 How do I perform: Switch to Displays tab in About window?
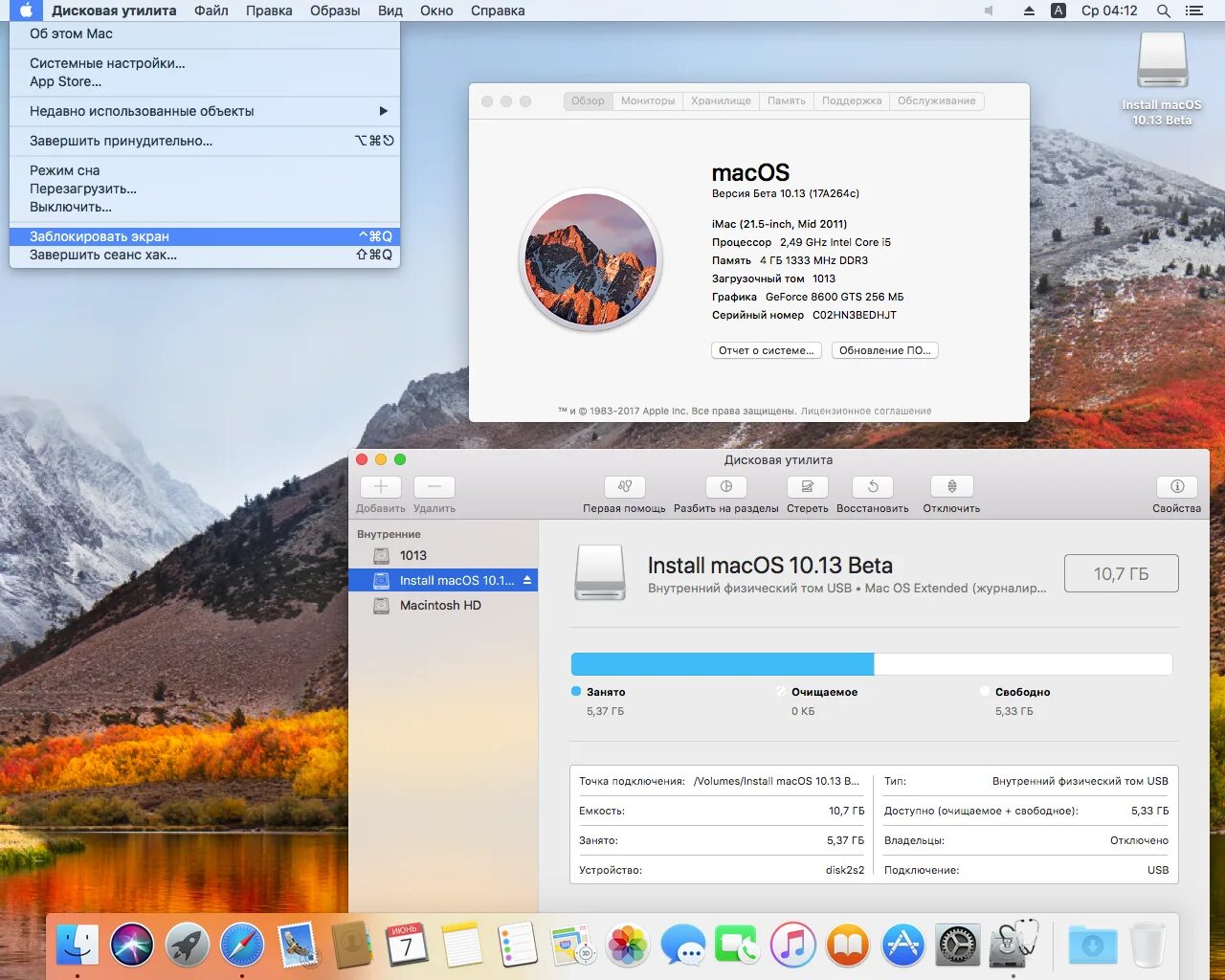pyautogui.click(x=648, y=100)
